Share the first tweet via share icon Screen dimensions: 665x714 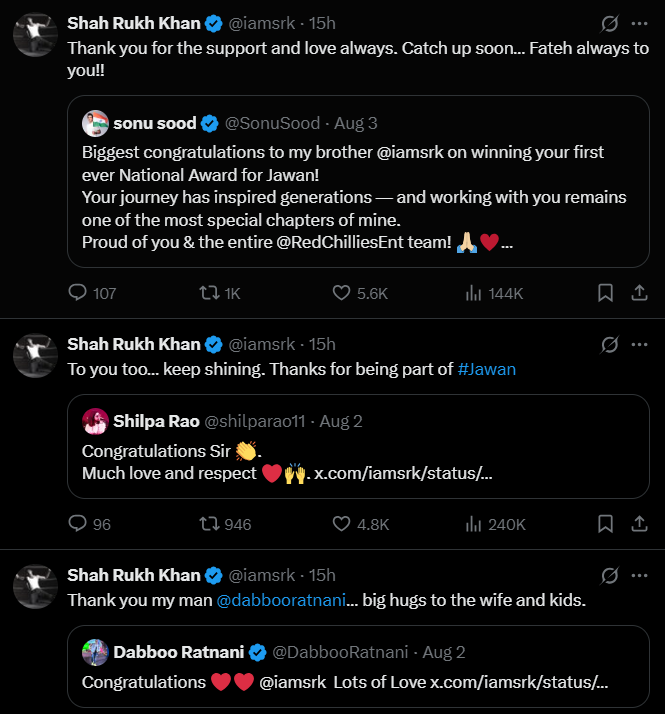pyautogui.click(x=639, y=293)
